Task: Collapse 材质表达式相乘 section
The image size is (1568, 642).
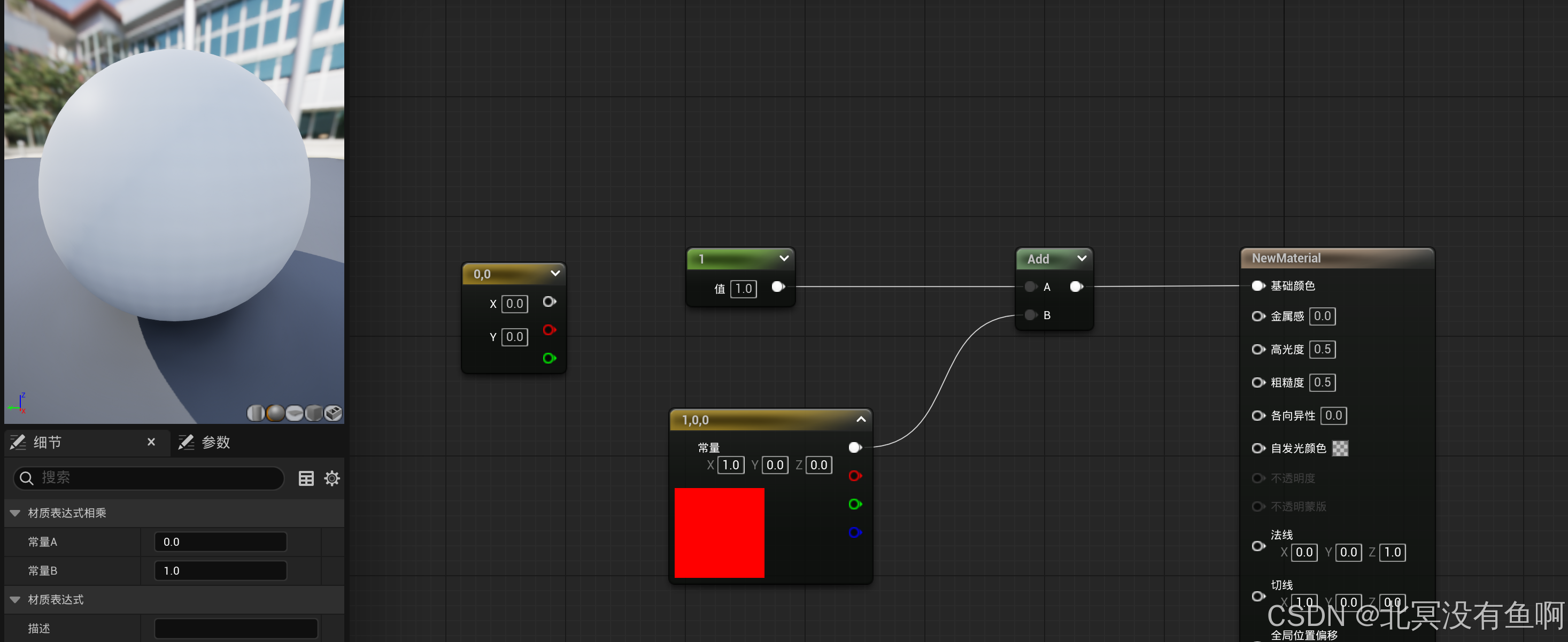Action: point(15,513)
